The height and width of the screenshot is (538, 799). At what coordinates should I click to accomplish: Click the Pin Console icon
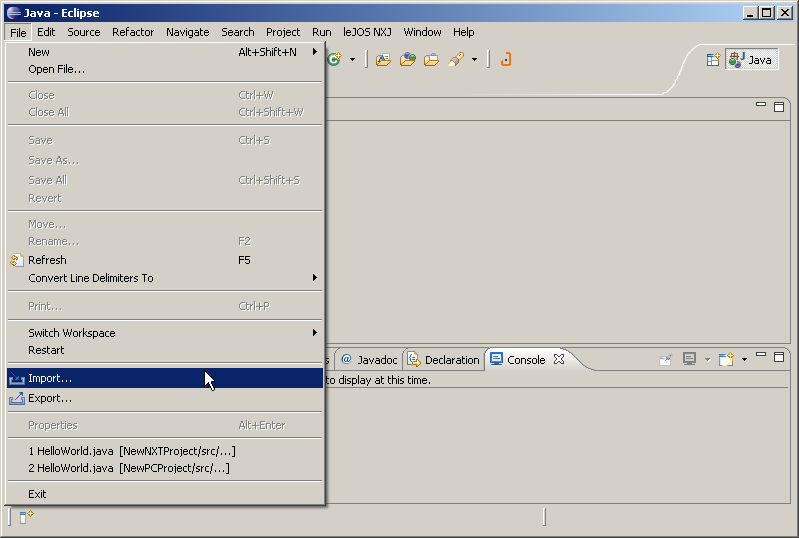[665, 360]
